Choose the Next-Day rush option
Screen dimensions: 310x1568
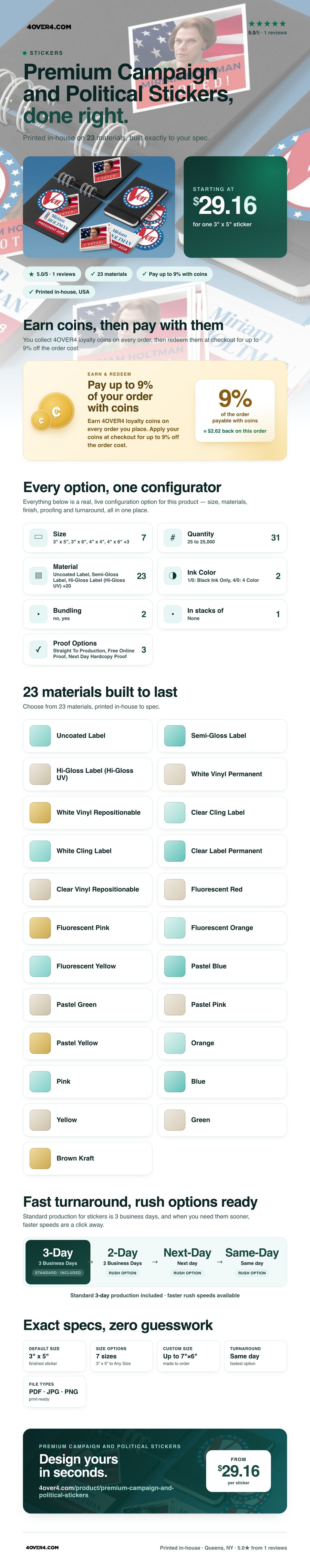click(x=187, y=1262)
